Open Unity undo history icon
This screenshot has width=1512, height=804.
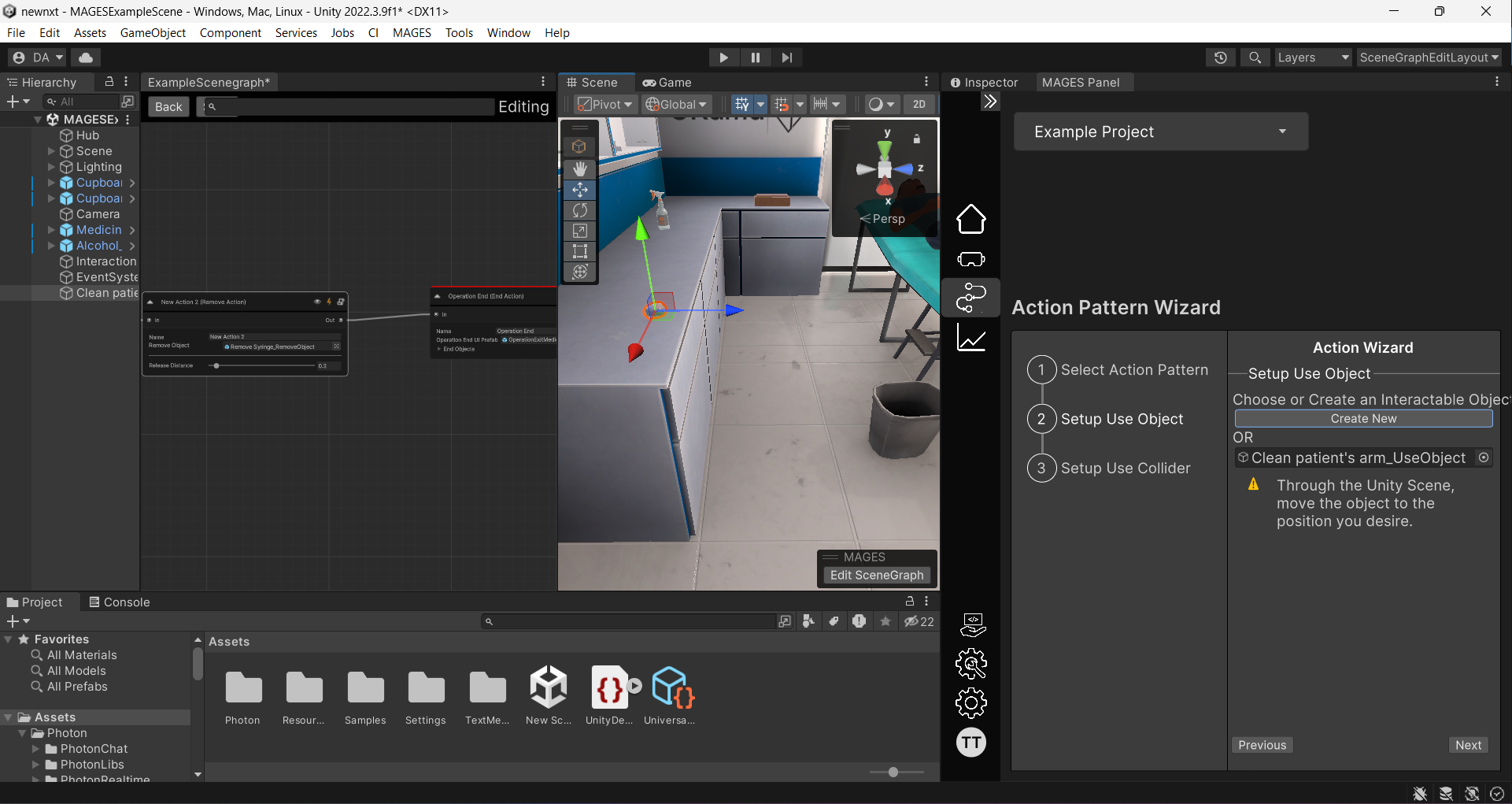pyautogui.click(x=1221, y=57)
